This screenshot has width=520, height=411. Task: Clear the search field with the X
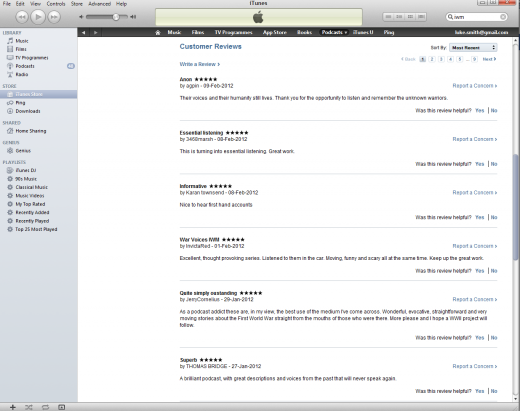click(503, 17)
